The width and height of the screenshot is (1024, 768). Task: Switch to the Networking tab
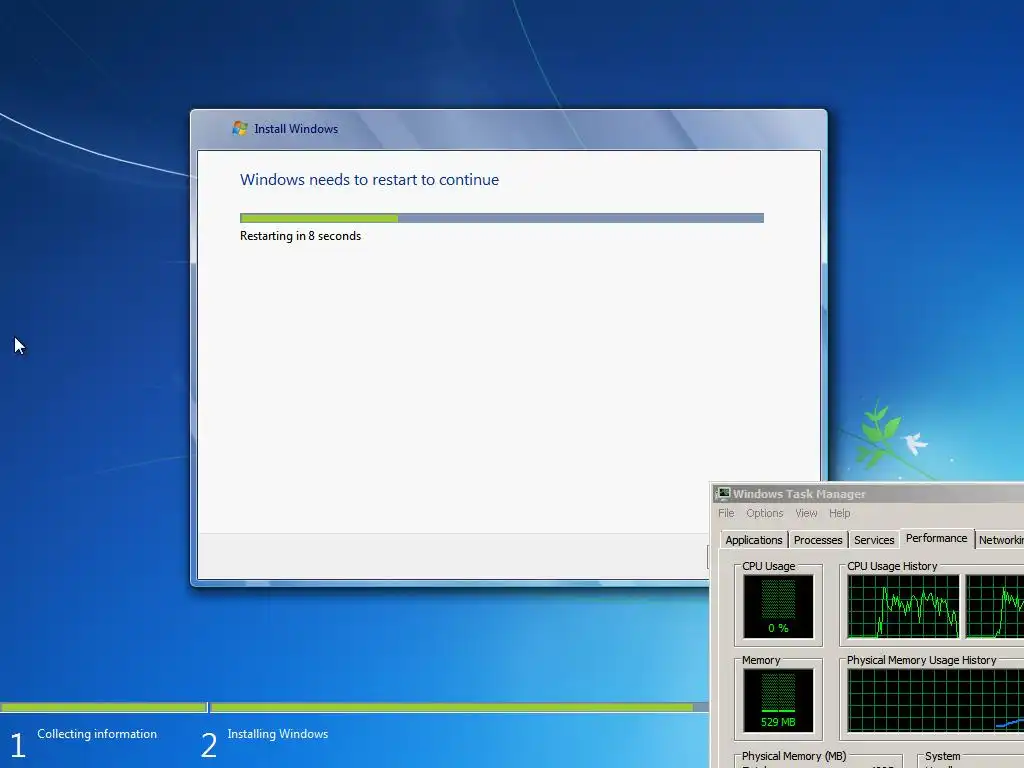tap(1000, 540)
